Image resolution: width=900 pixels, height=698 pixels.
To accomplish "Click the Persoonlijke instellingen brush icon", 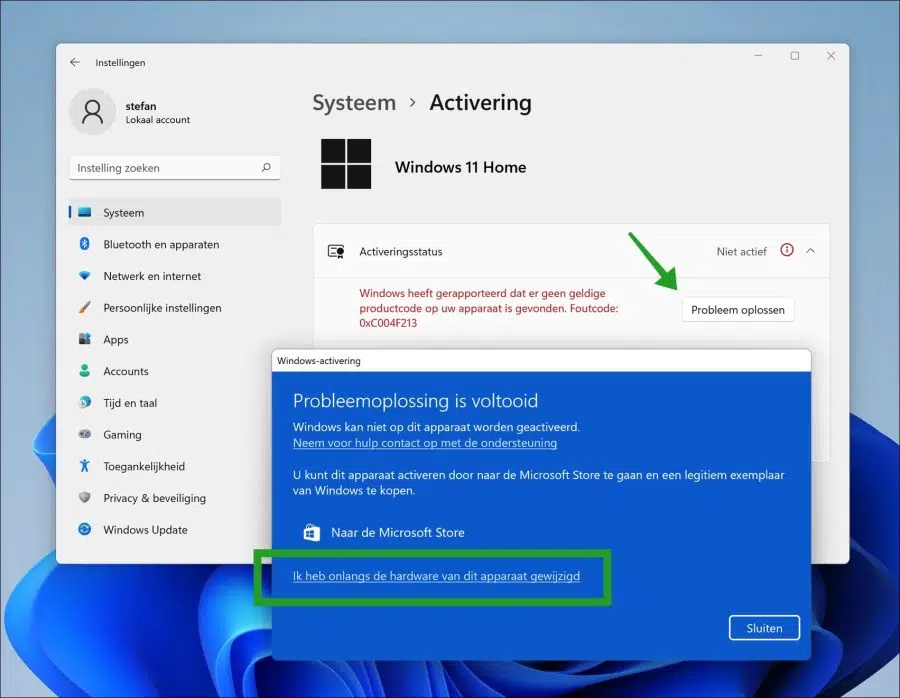I will (84, 308).
